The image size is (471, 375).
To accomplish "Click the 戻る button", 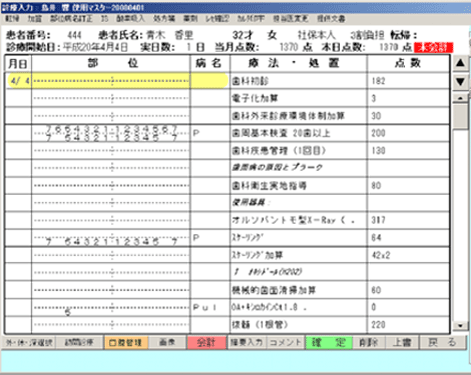I will tap(443, 342).
